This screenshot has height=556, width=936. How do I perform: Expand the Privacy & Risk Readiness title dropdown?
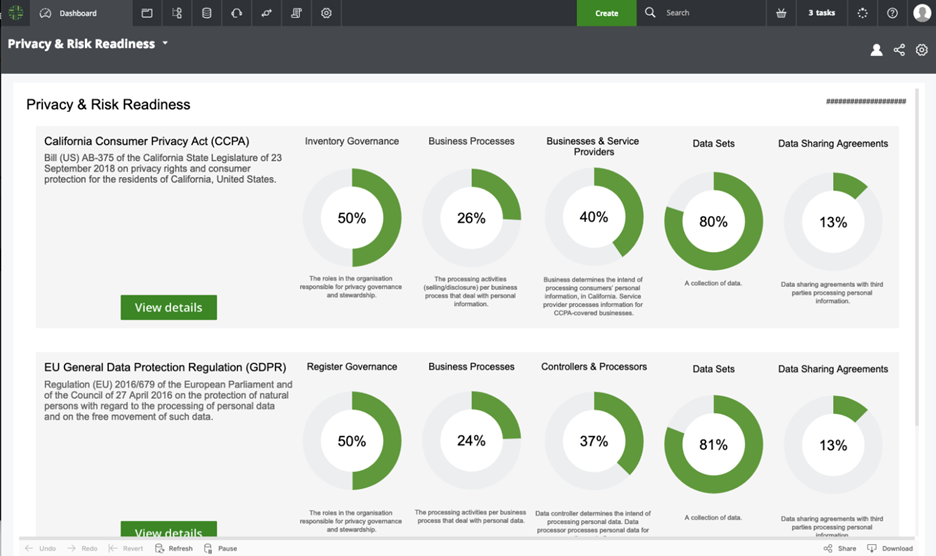[x=165, y=43]
